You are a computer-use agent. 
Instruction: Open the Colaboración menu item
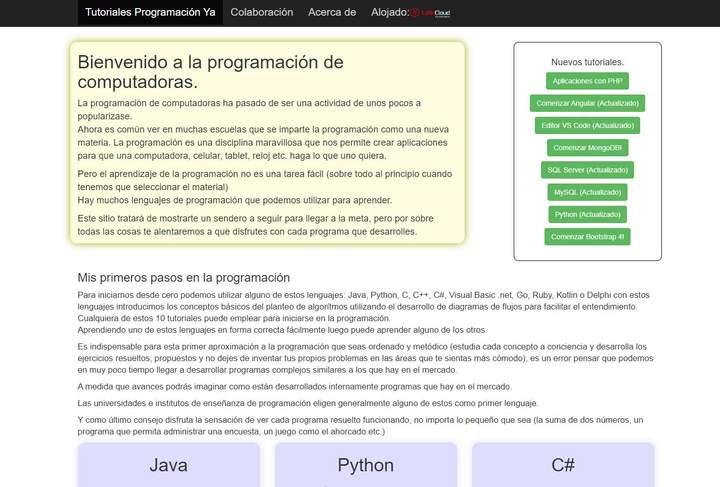(262, 12)
